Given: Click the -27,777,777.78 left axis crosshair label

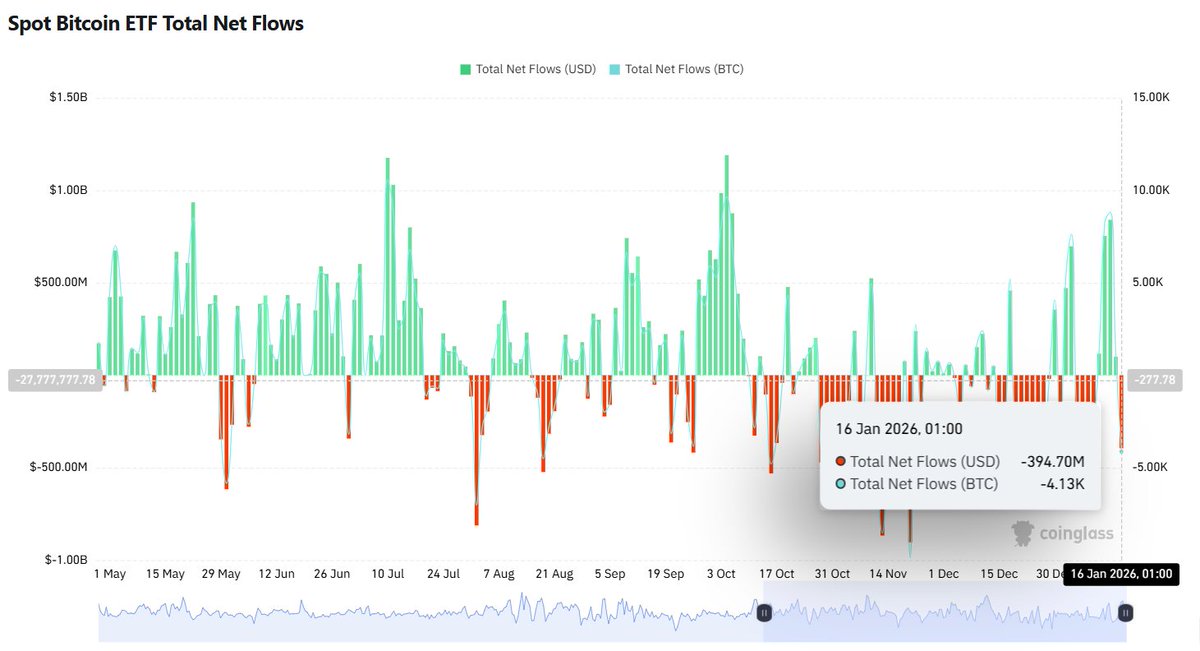Looking at the screenshot, I should pos(55,379).
